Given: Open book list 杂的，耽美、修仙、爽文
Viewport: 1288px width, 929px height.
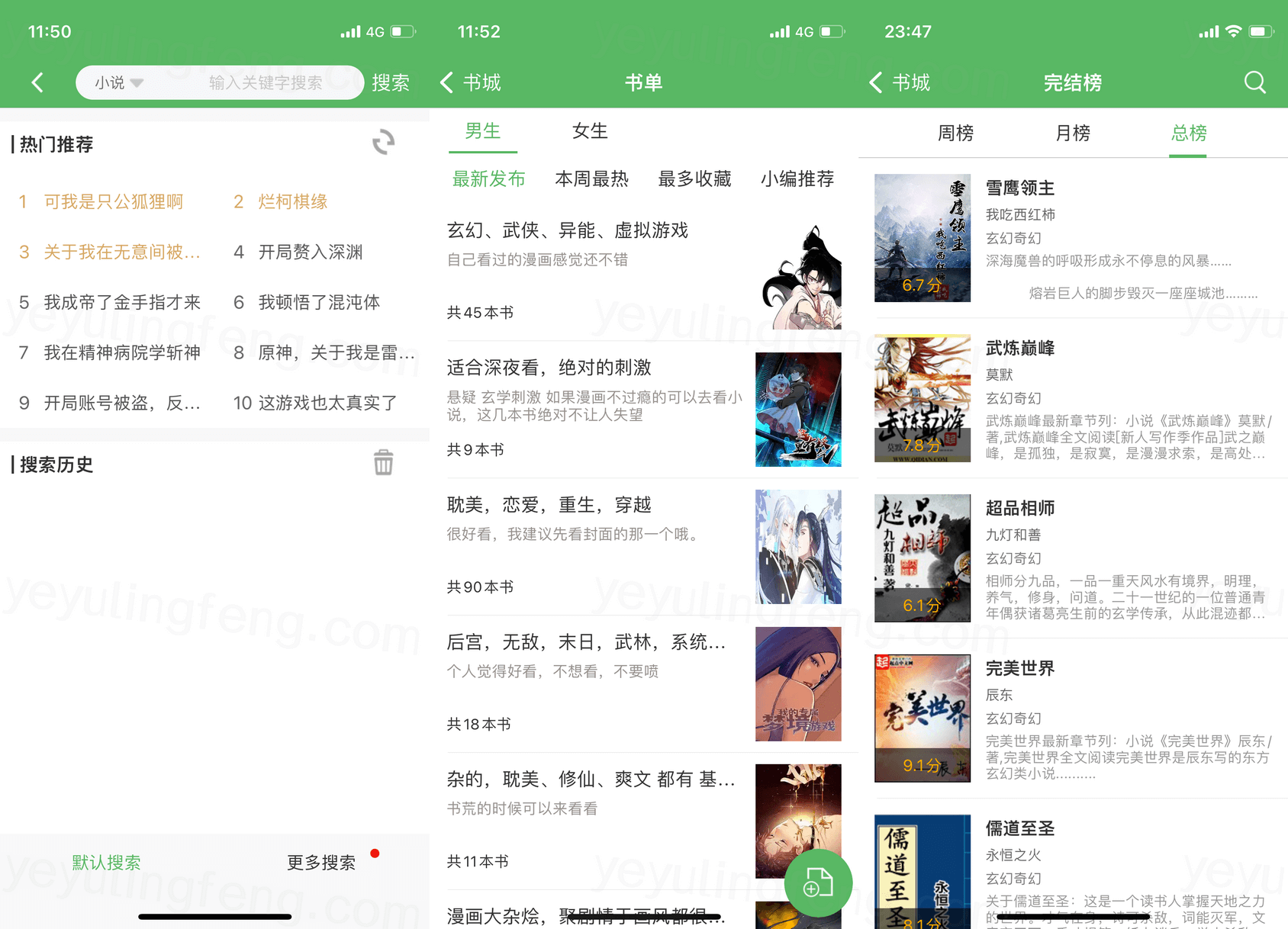Looking at the screenshot, I should pyautogui.click(x=591, y=780).
